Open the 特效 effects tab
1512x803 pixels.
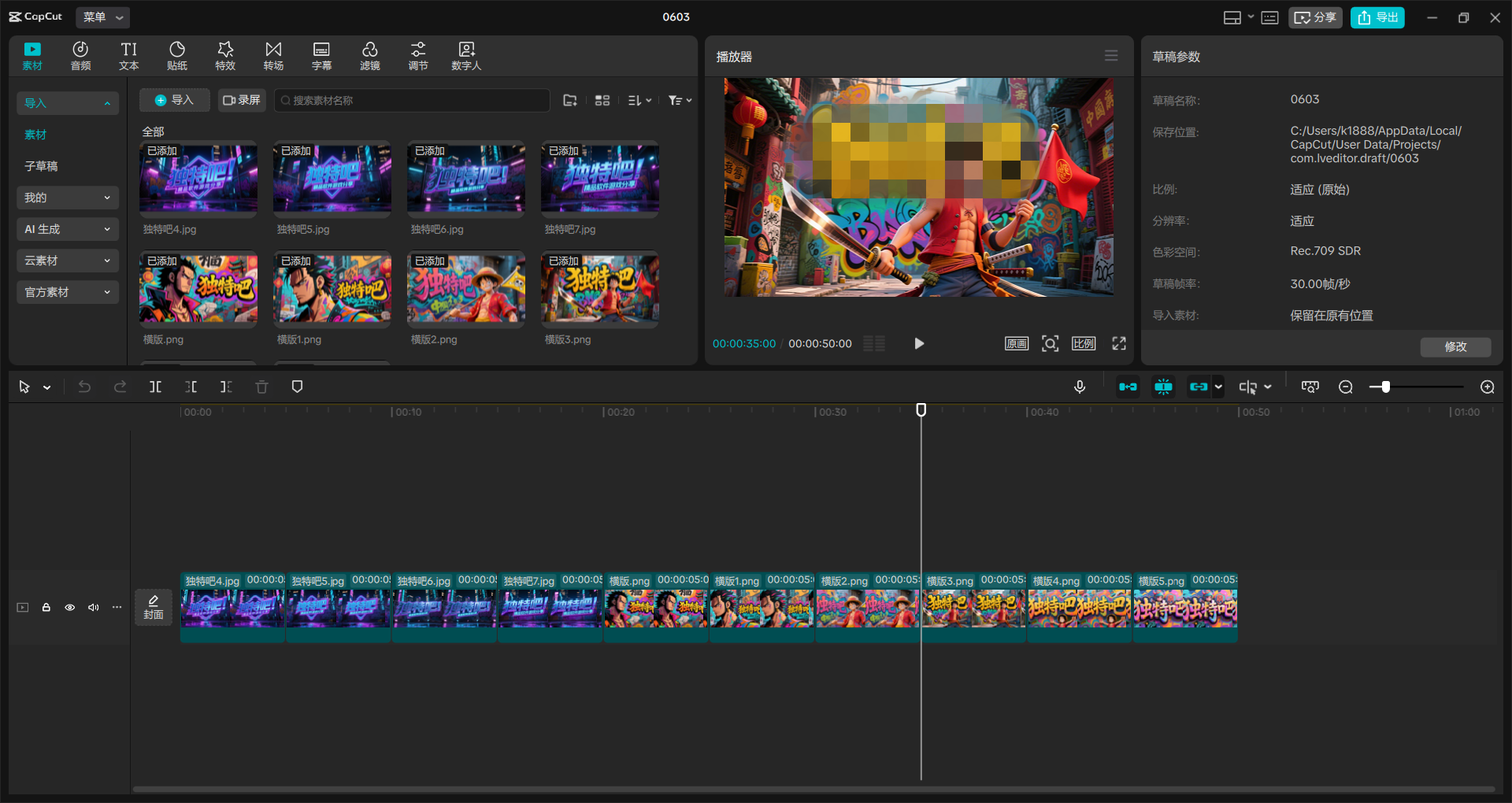click(x=225, y=56)
